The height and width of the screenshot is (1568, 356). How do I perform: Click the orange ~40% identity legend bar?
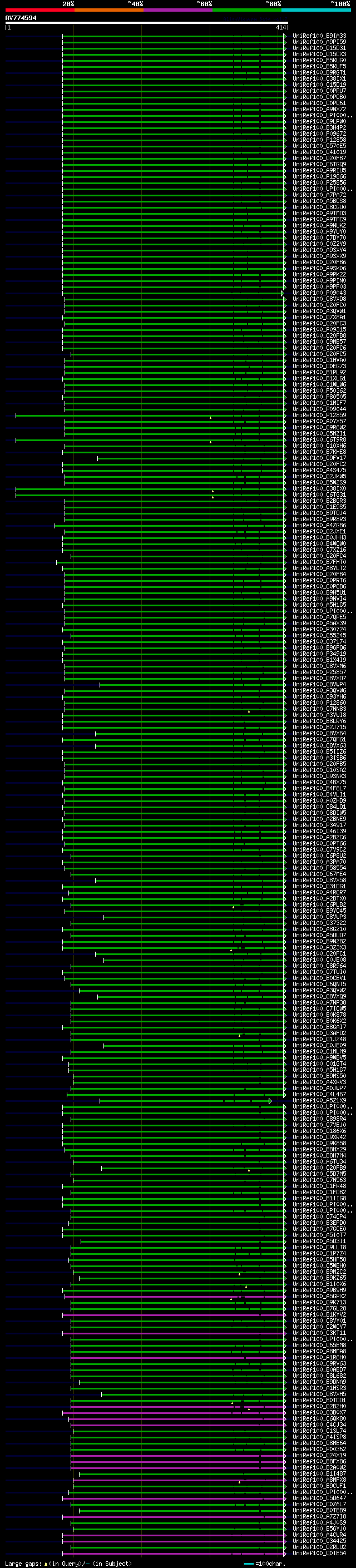click(109, 10)
